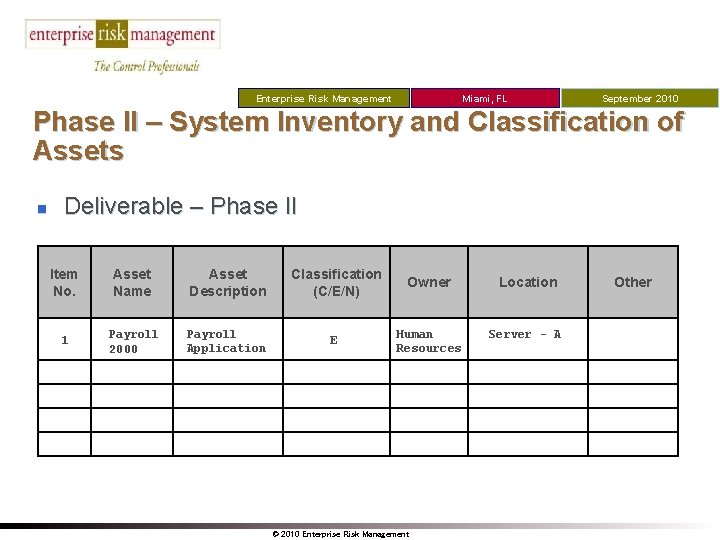Click the "Payroll Application" description cell

click(228, 339)
